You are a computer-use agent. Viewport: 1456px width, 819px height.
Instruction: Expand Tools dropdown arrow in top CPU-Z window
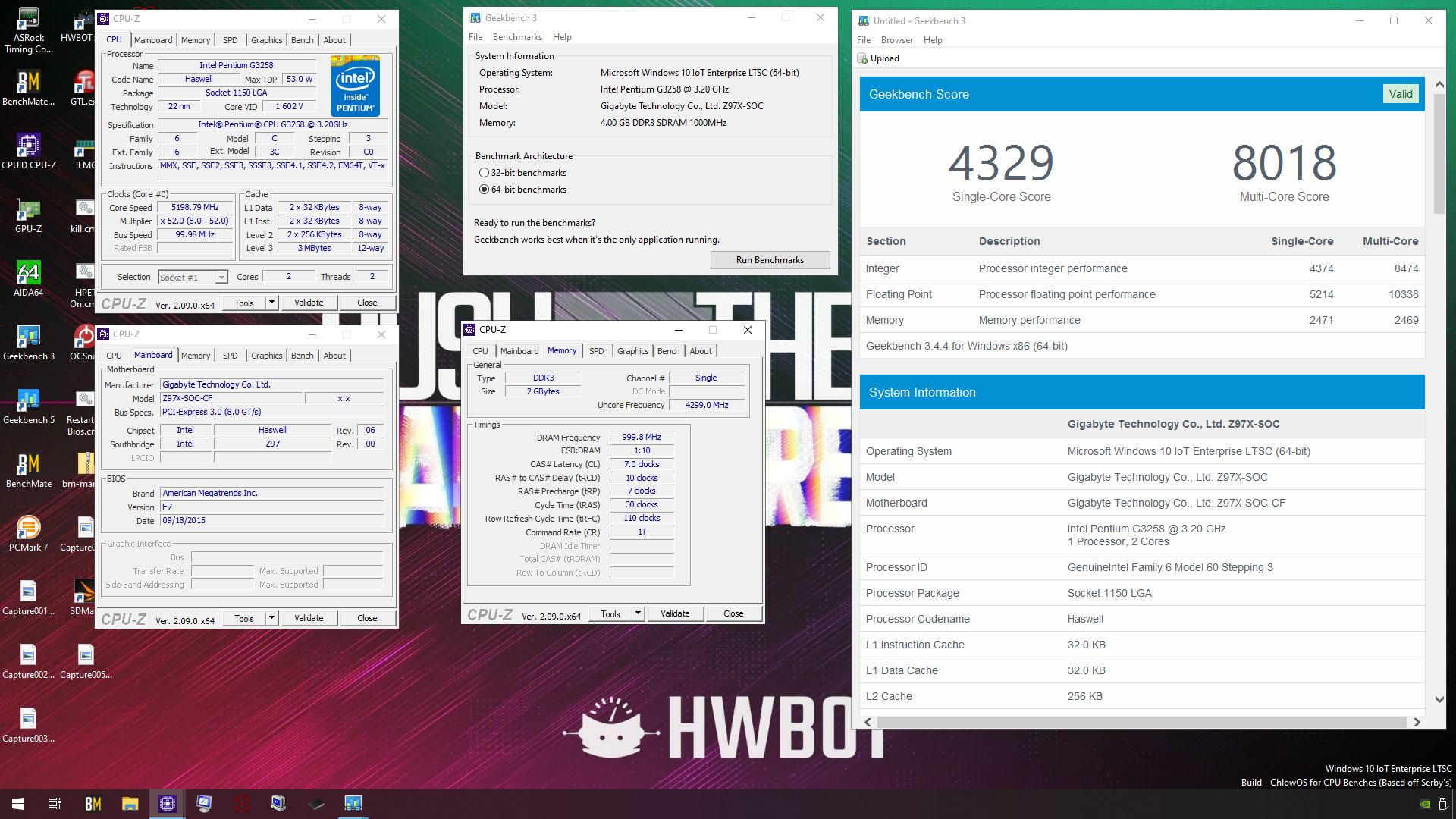[271, 303]
